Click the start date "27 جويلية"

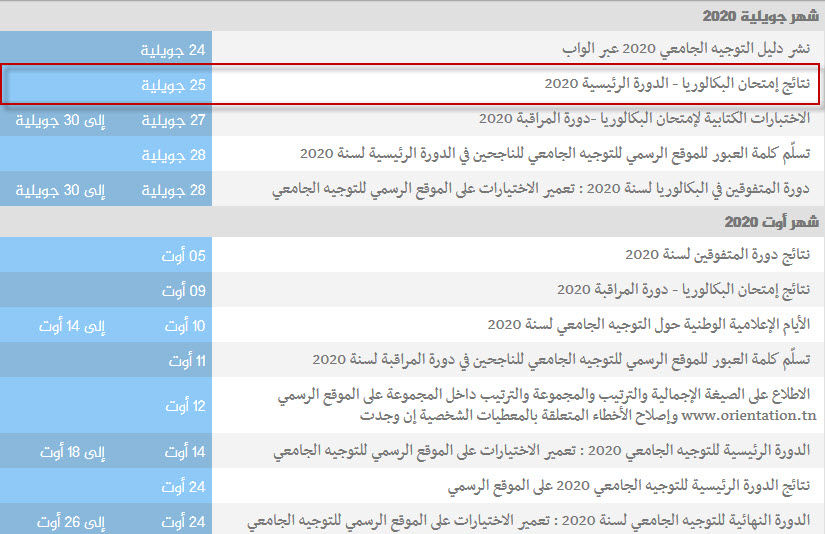pyautogui.click(x=173, y=120)
